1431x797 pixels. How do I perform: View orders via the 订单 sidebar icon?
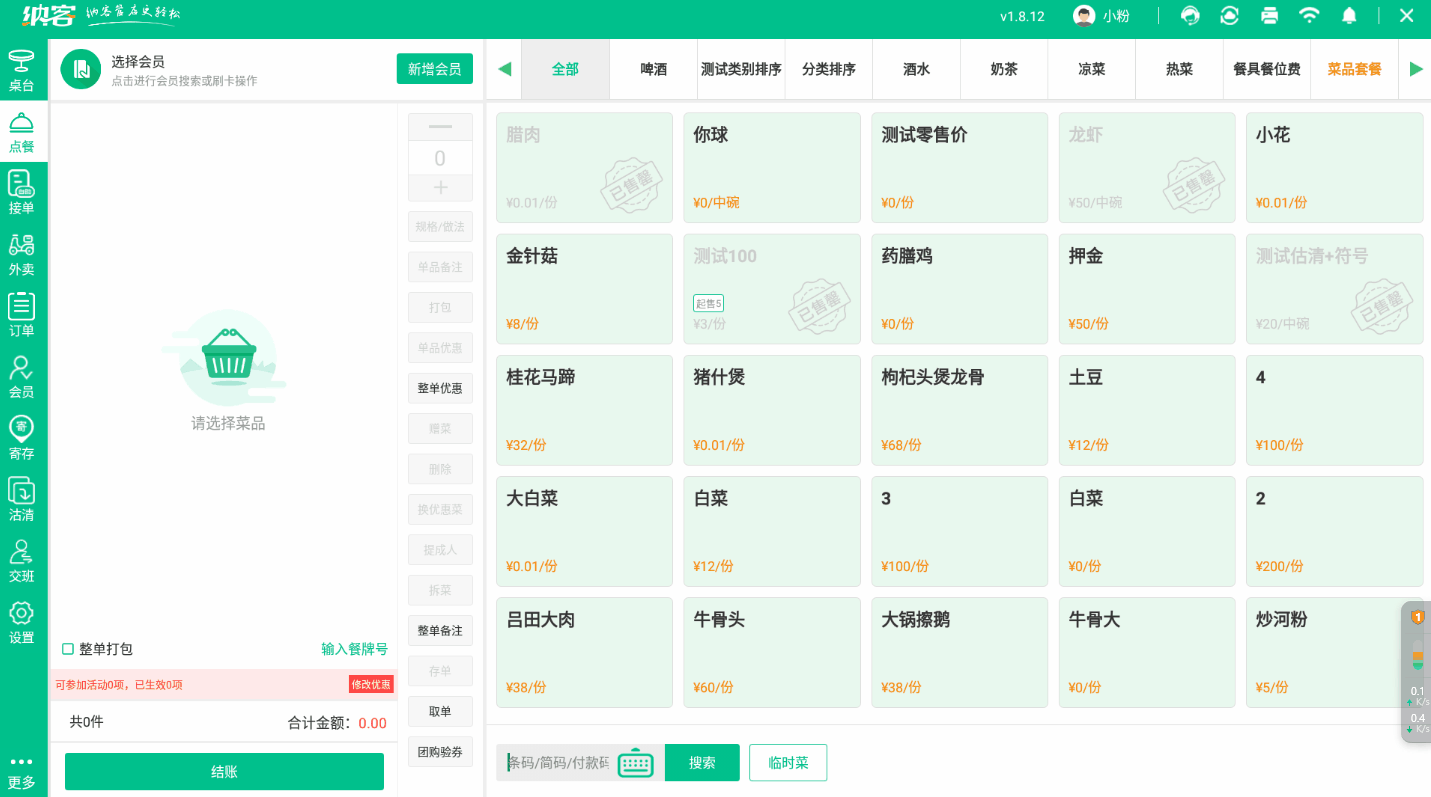(22, 314)
